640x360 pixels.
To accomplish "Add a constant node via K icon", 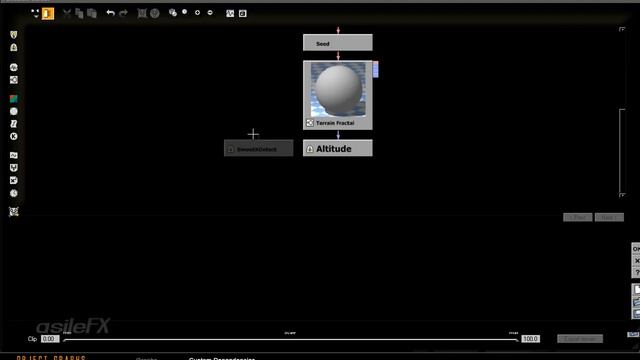I will tap(14, 136).
